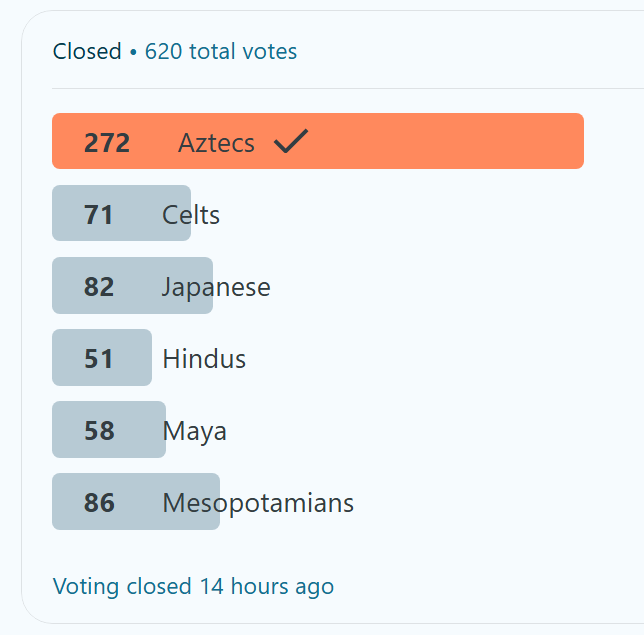Click the Japanese label text
This screenshot has height=635, width=644.
(x=216, y=287)
